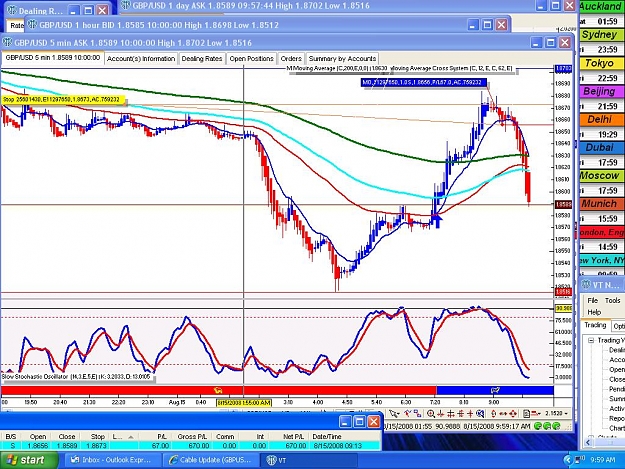Viewport: 625px width, 469px height.
Task: Open the Orders tab
Action: [291, 59]
